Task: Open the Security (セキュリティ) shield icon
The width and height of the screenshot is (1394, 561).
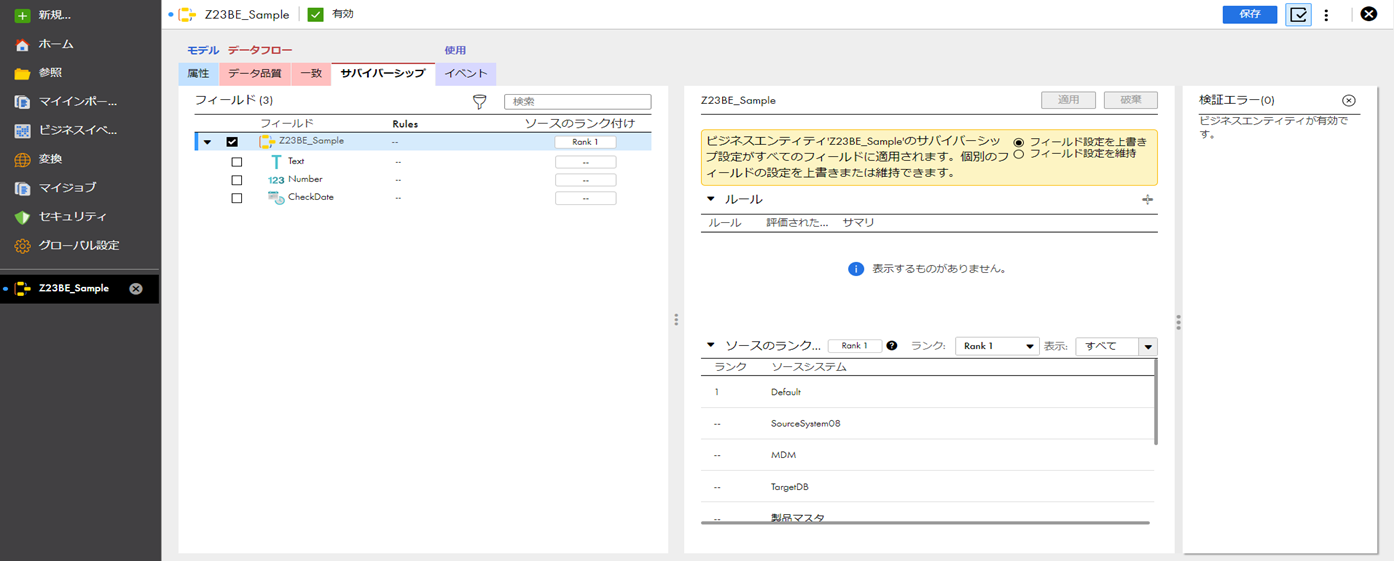Action: (x=22, y=217)
